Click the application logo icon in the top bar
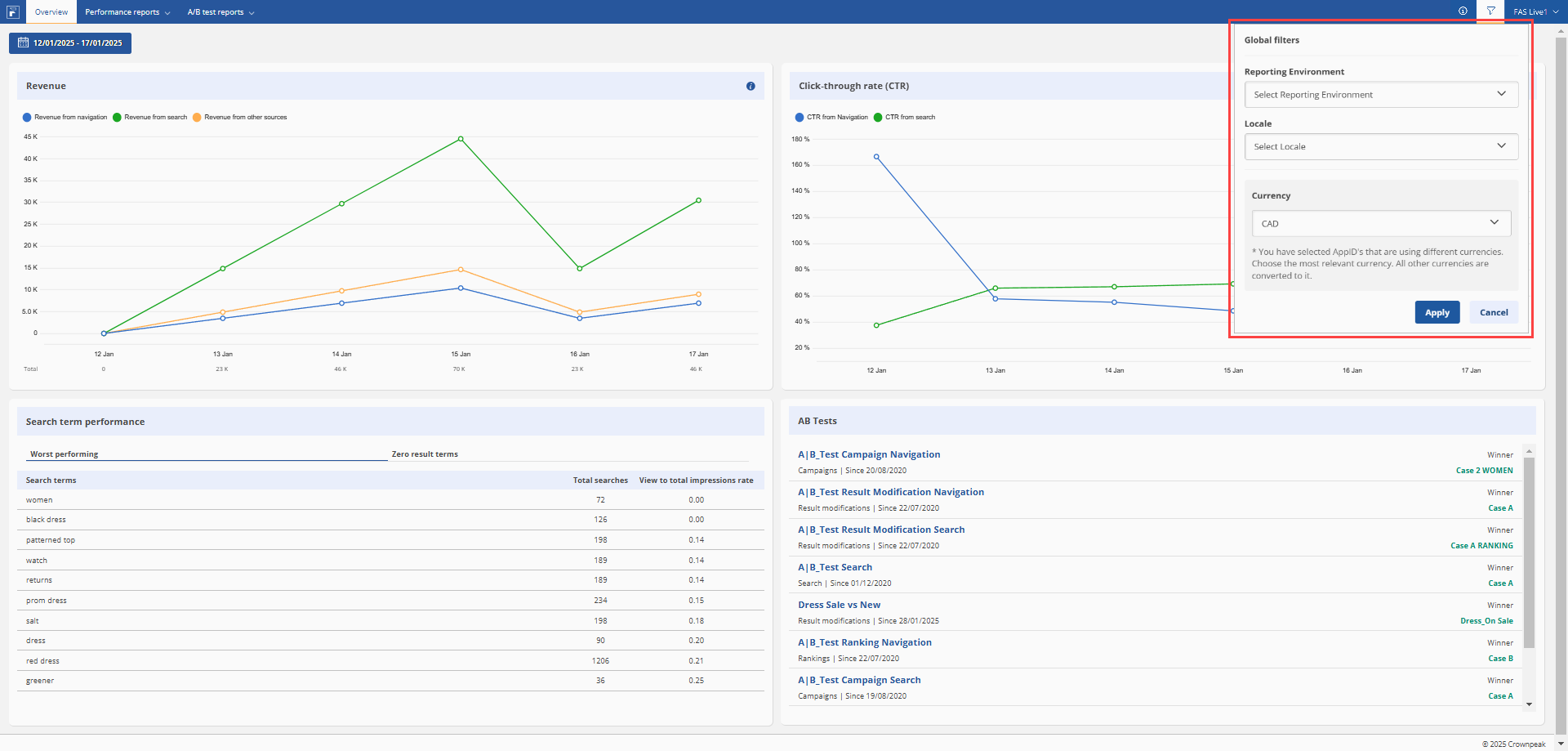 pos(12,11)
